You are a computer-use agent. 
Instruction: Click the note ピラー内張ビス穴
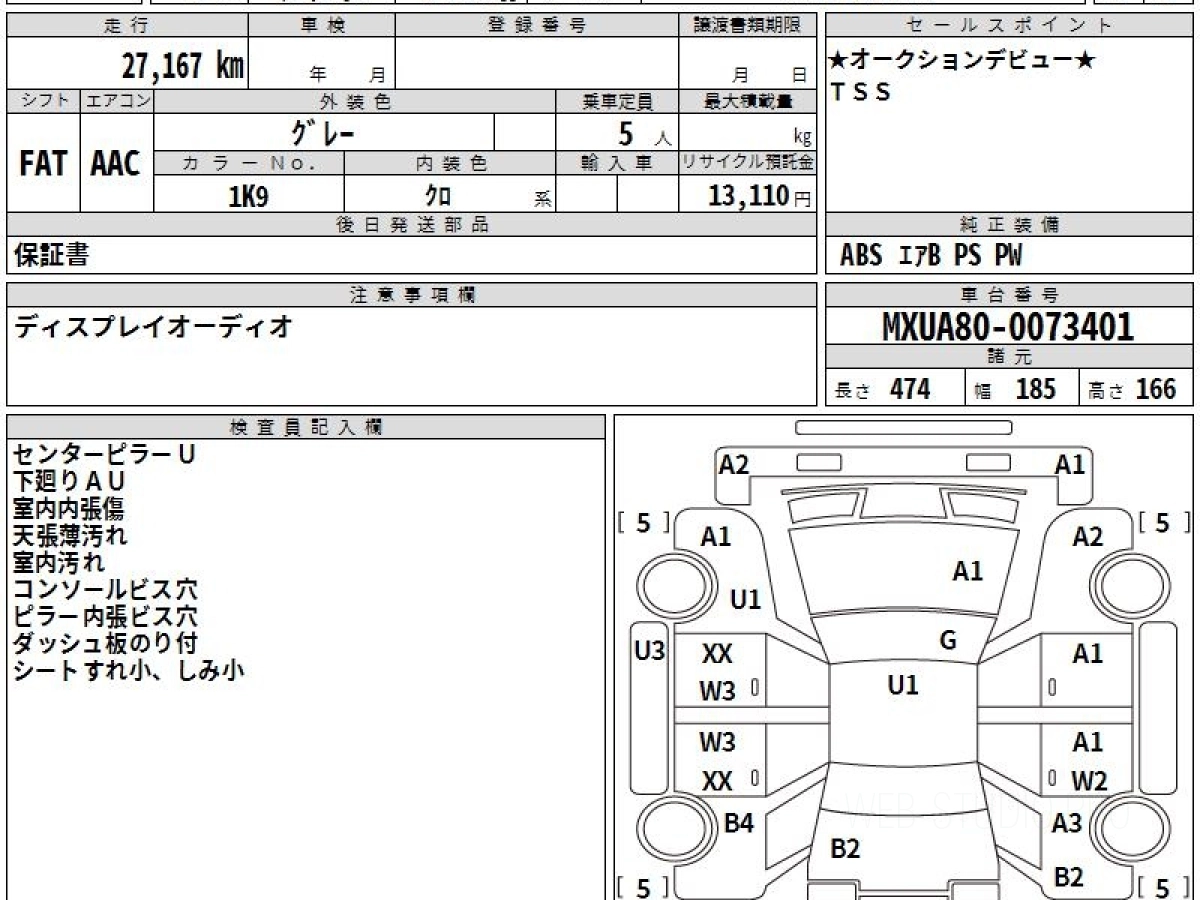pyautogui.click(x=105, y=616)
